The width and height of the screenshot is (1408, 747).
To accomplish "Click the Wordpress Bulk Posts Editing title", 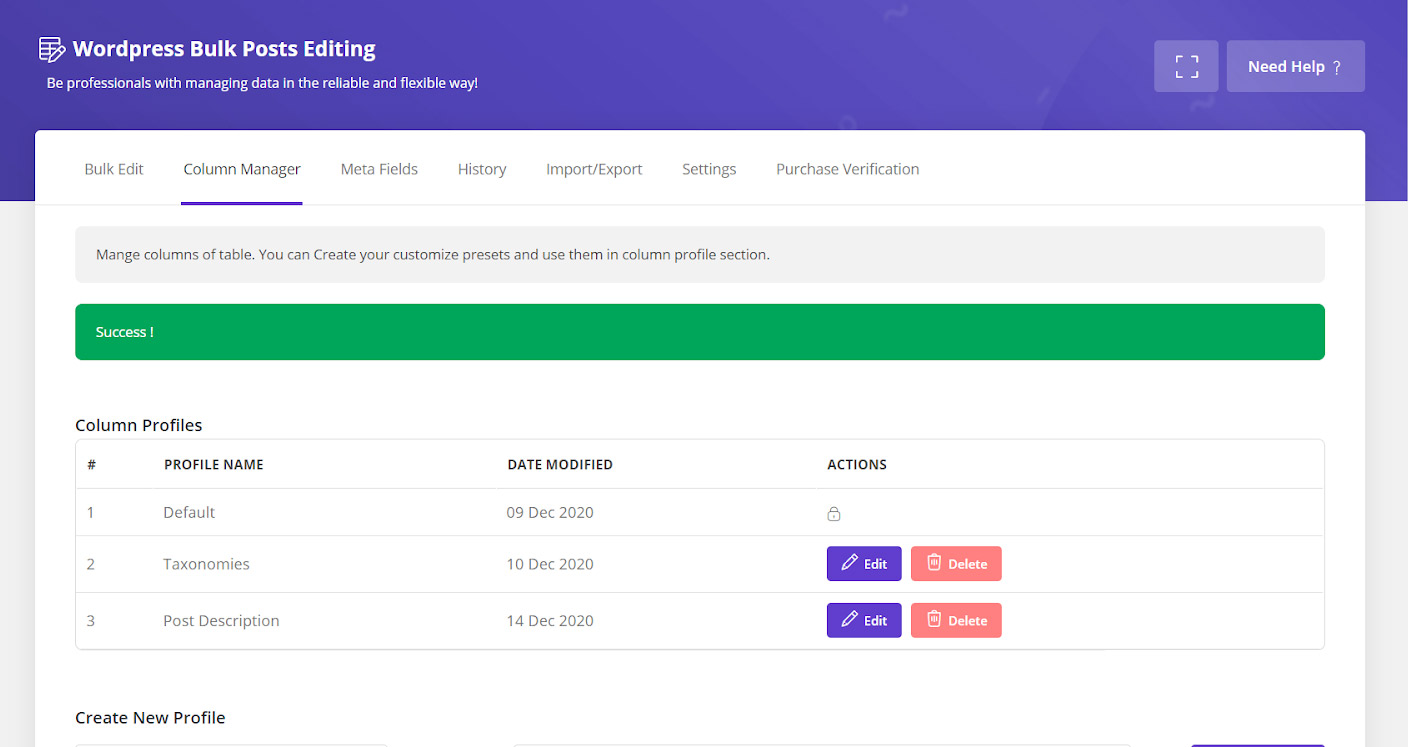I will point(224,48).
